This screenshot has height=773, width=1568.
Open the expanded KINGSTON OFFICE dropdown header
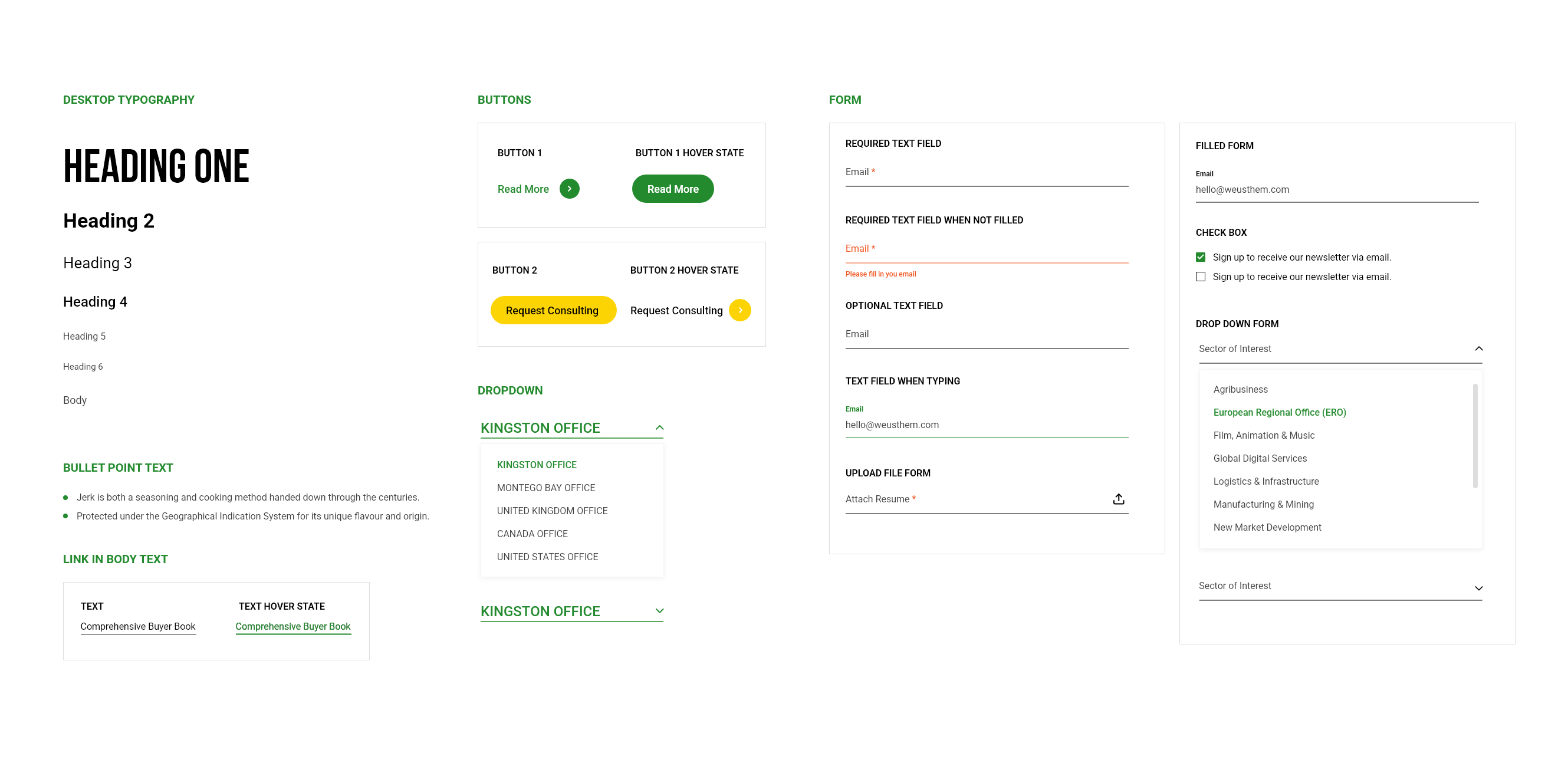point(571,428)
